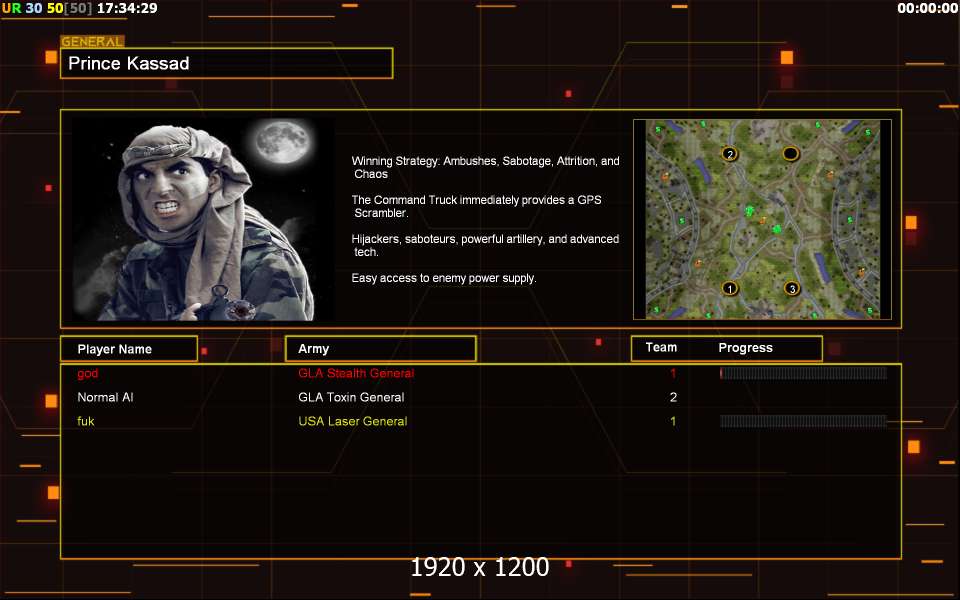Click the GENERAL label tab
The image size is (960, 600).
[92, 42]
